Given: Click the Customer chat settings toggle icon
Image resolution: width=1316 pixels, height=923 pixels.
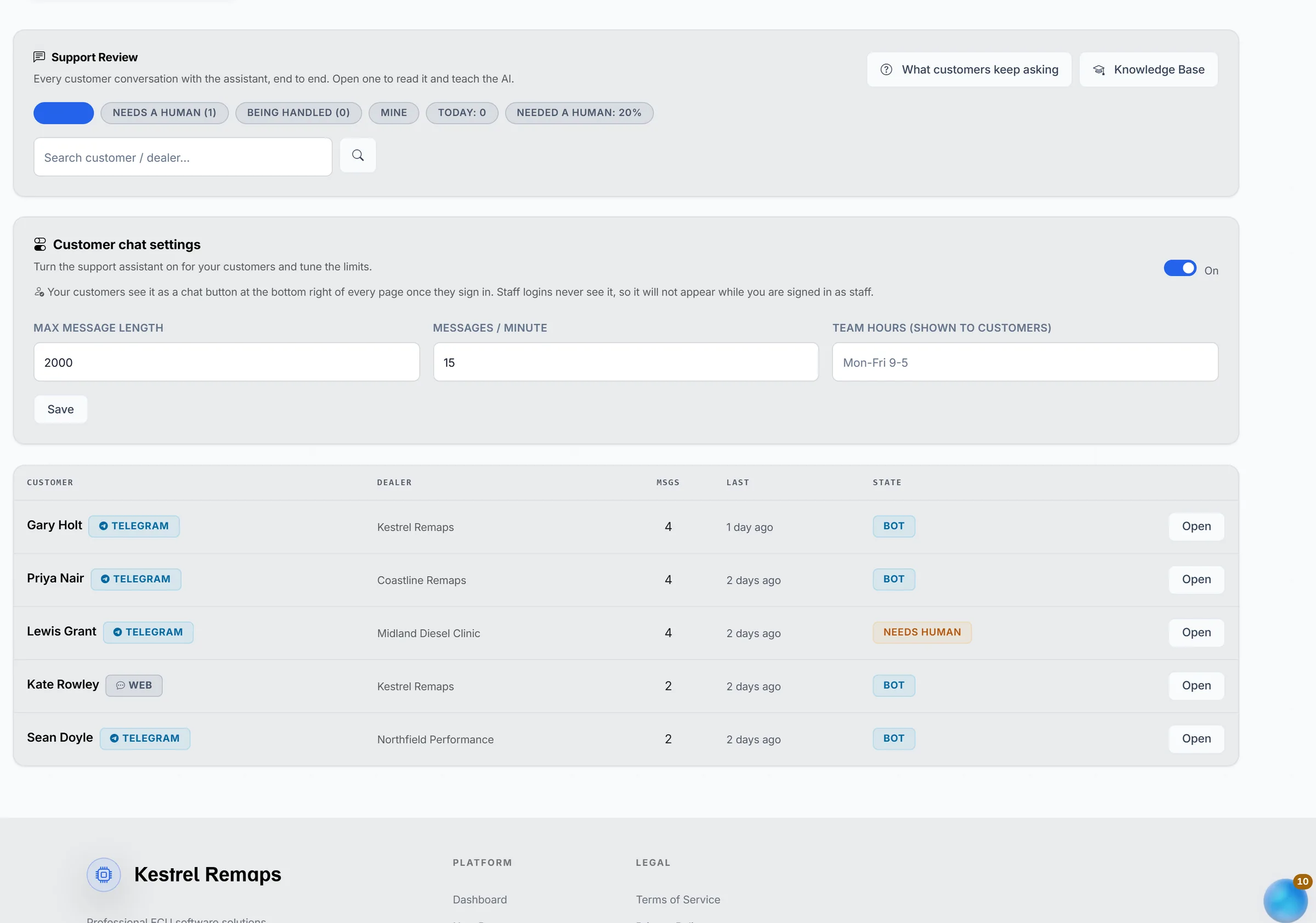Looking at the screenshot, I should click(39, 244).
